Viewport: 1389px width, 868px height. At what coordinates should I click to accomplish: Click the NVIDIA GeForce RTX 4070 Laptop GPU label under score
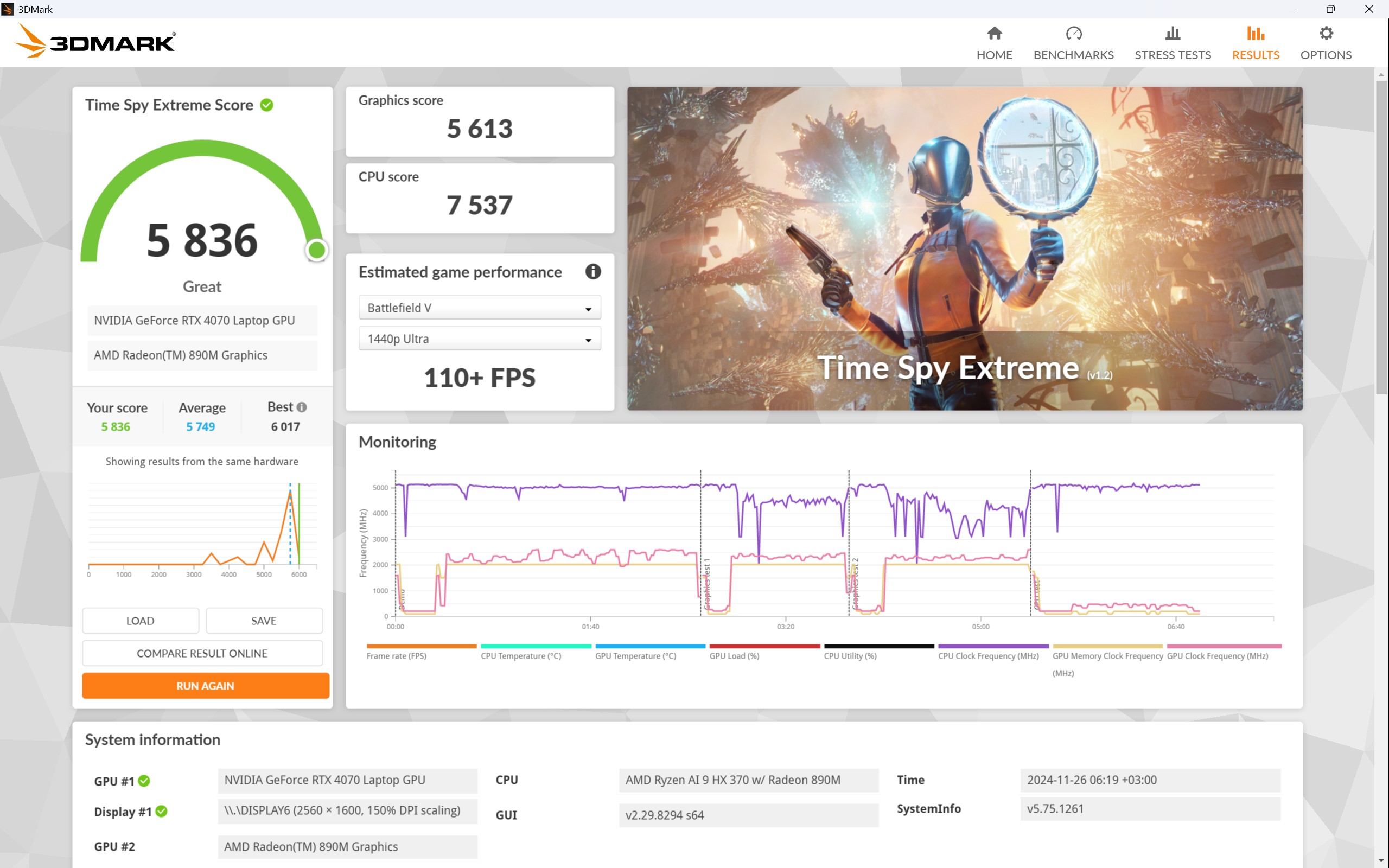click(202, 320)
